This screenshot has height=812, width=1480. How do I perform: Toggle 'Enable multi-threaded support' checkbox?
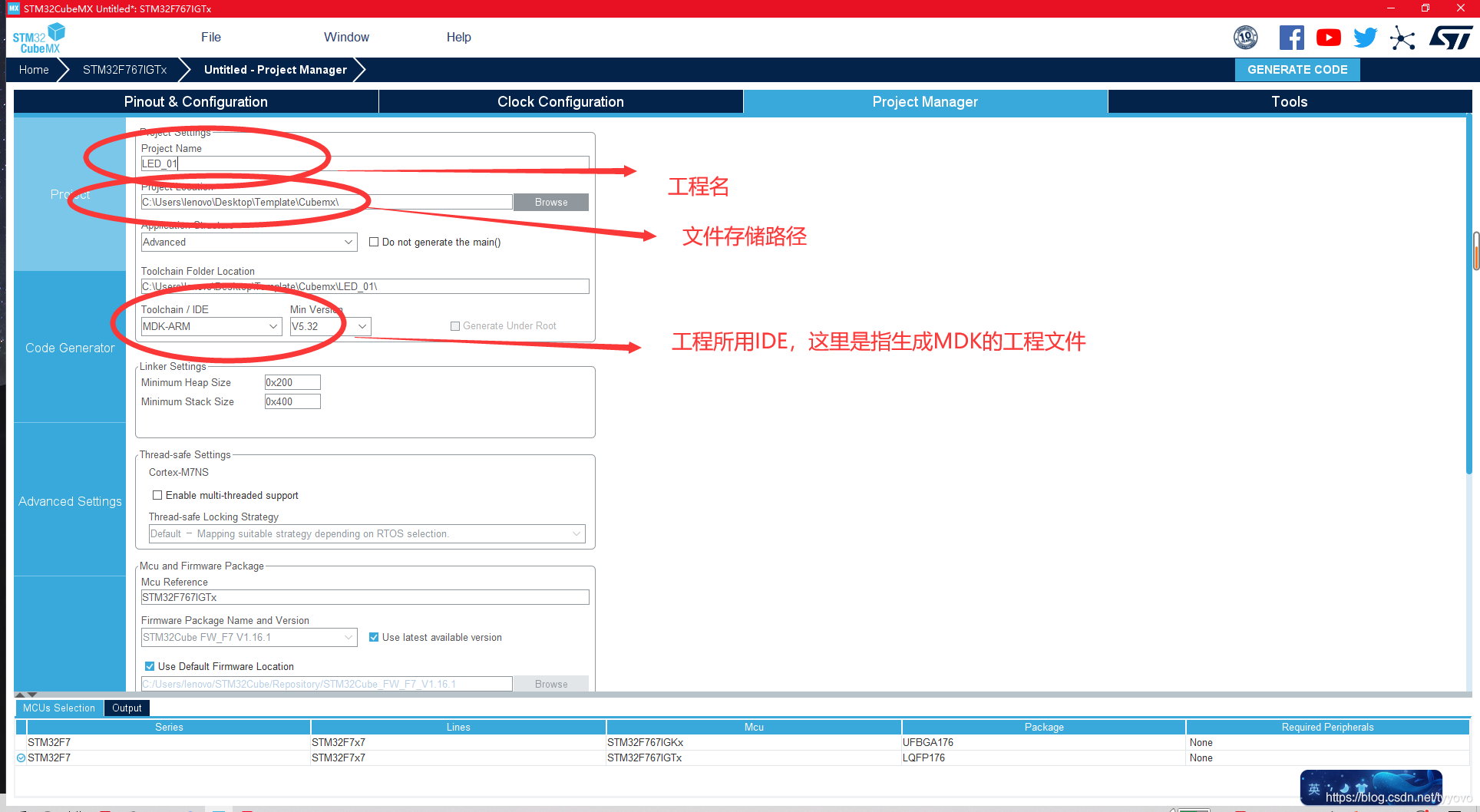tap(157, 495)
